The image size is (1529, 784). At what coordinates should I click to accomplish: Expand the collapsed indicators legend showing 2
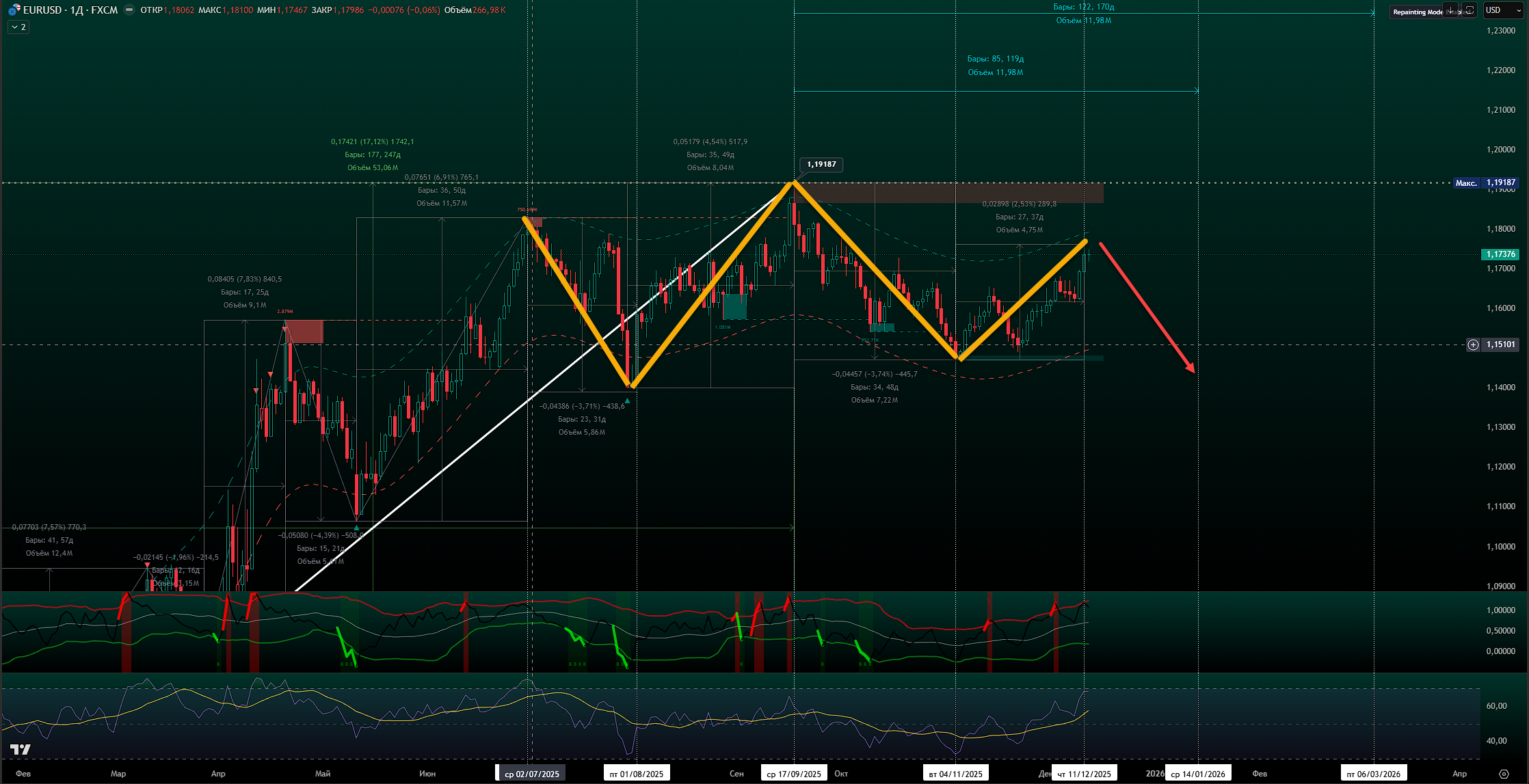coord(18,27)
